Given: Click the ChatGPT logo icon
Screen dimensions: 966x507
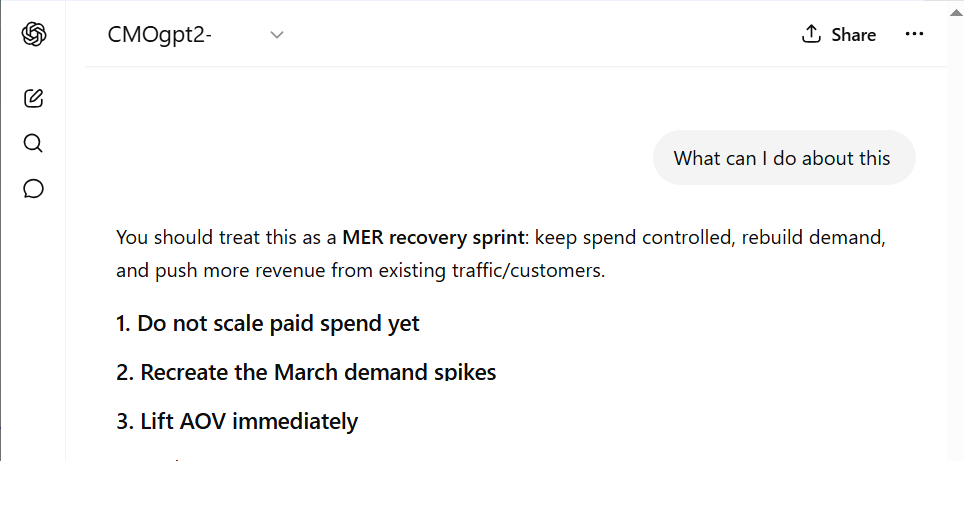Looking at the screenshot, I should (x=34, y=34).
